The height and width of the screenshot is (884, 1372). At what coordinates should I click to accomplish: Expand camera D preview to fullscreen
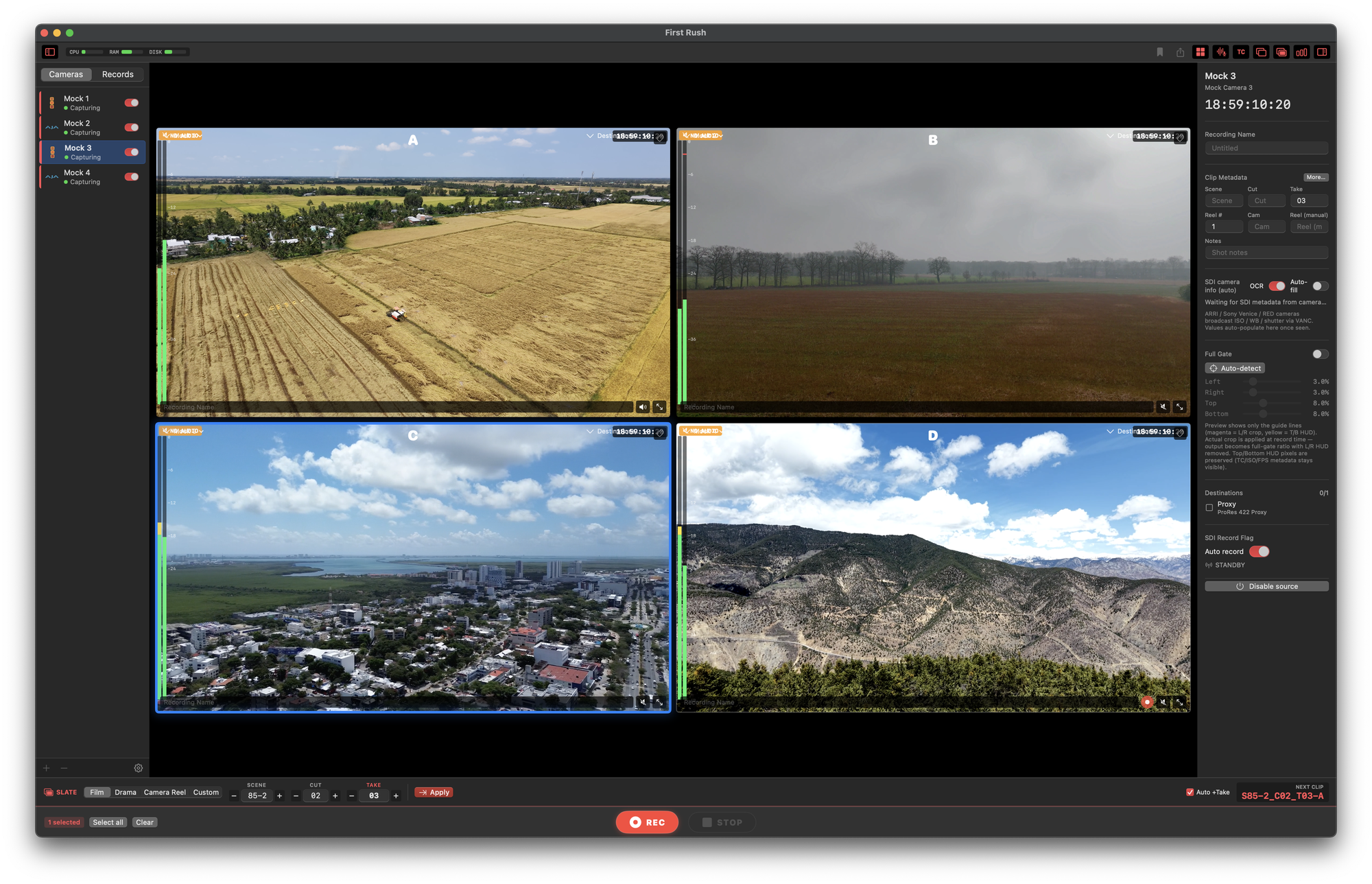[1180, 702]
